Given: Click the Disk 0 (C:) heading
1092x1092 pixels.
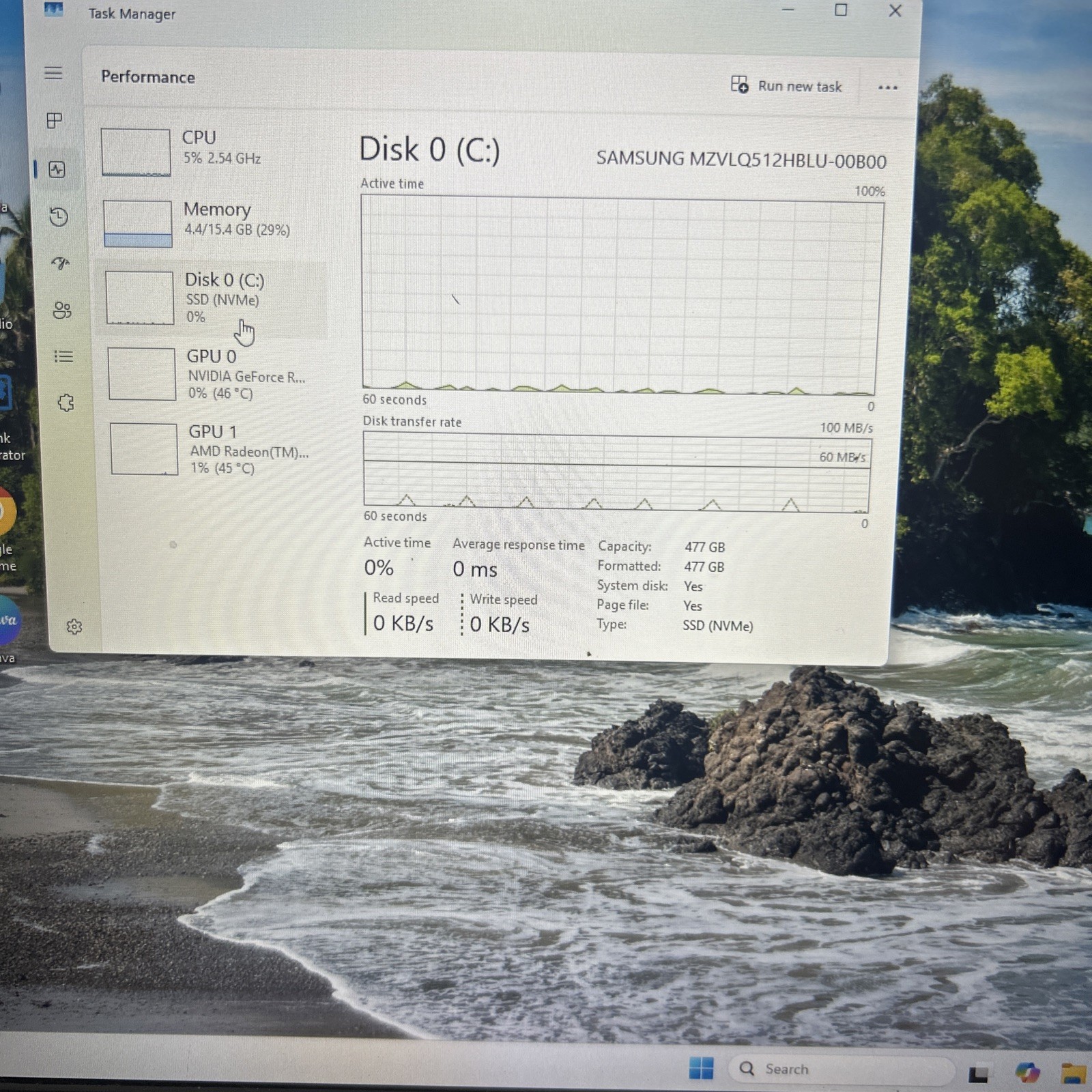Looking at the screenshot, I should [430, 149].
